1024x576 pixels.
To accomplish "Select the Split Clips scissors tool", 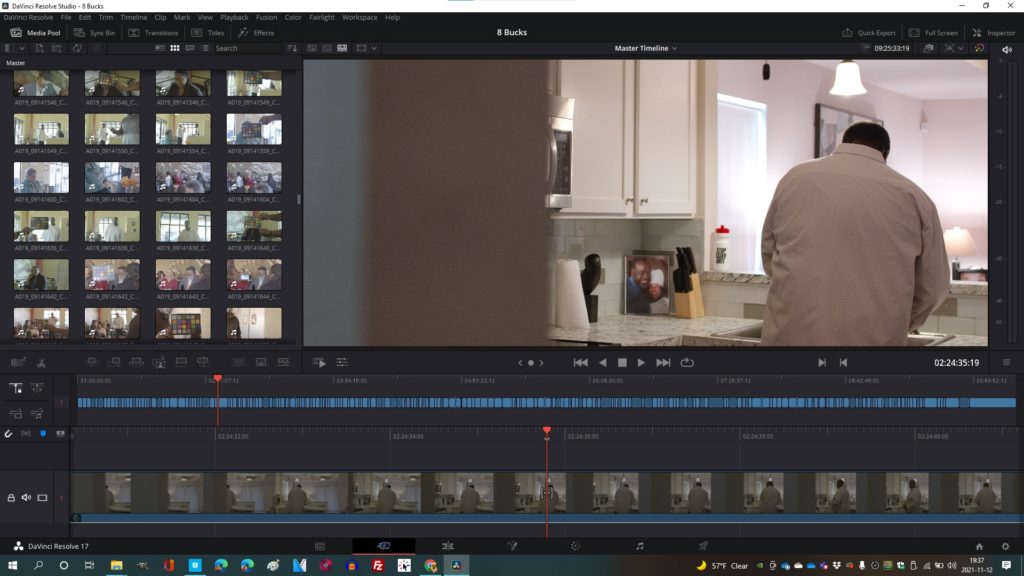I will pyautogui.click(x=41, y=362).
